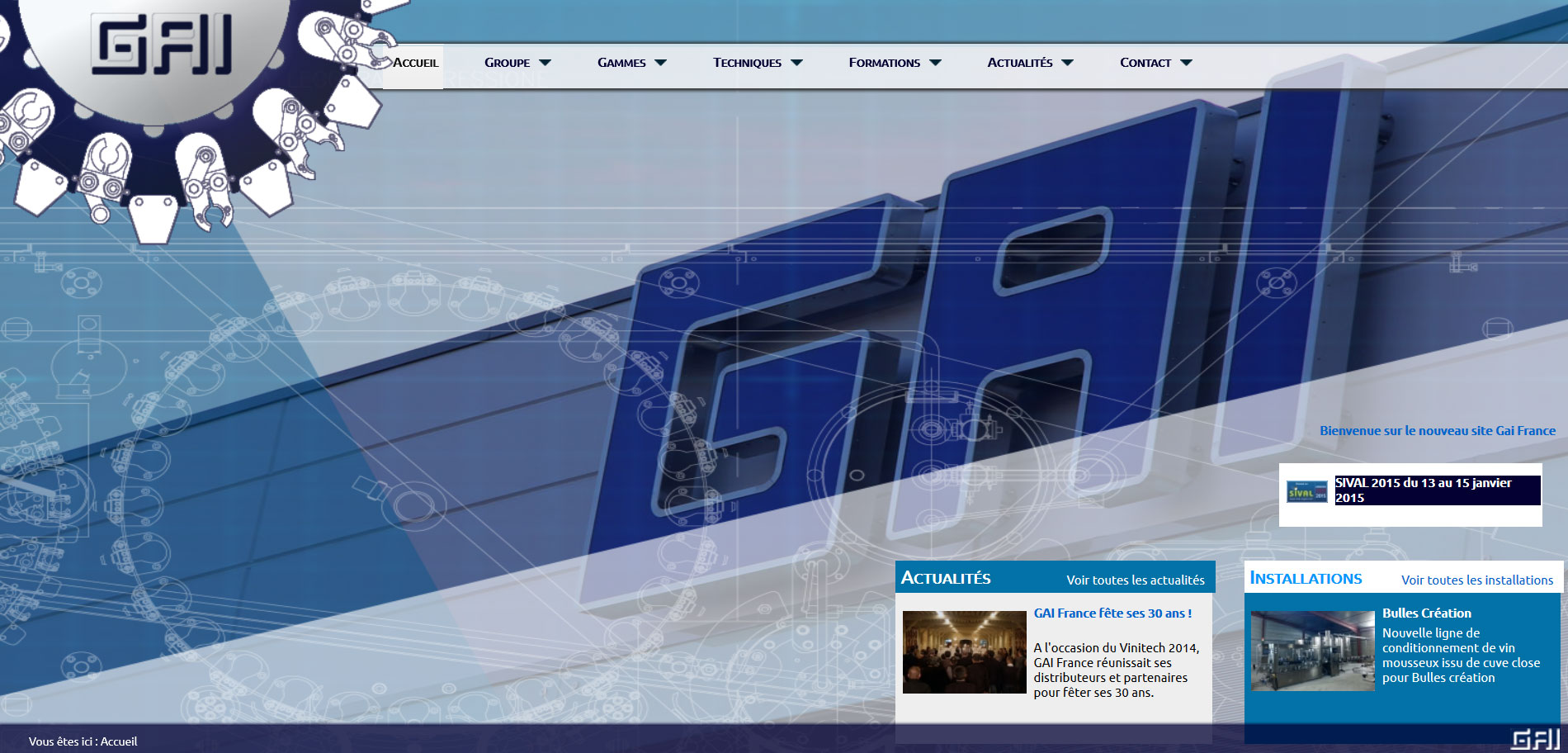
Task: Expand the Actualités dropdown arrow
Action: [x=1067, y=63]
